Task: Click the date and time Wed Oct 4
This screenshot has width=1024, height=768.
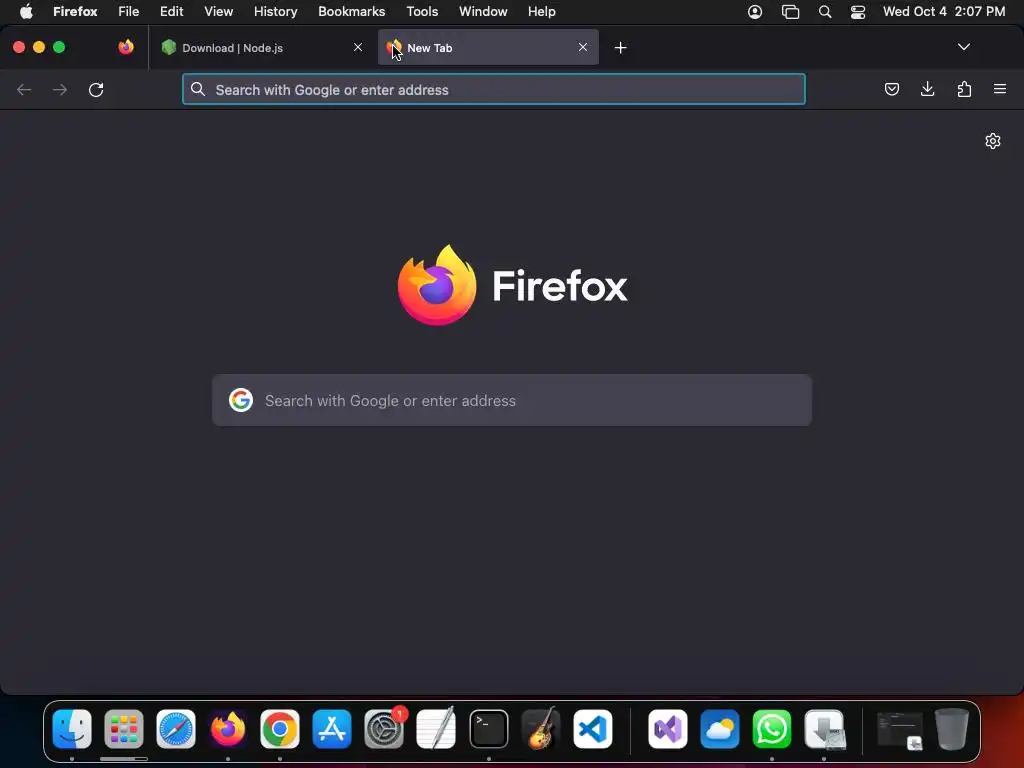Action: (944, 11)
